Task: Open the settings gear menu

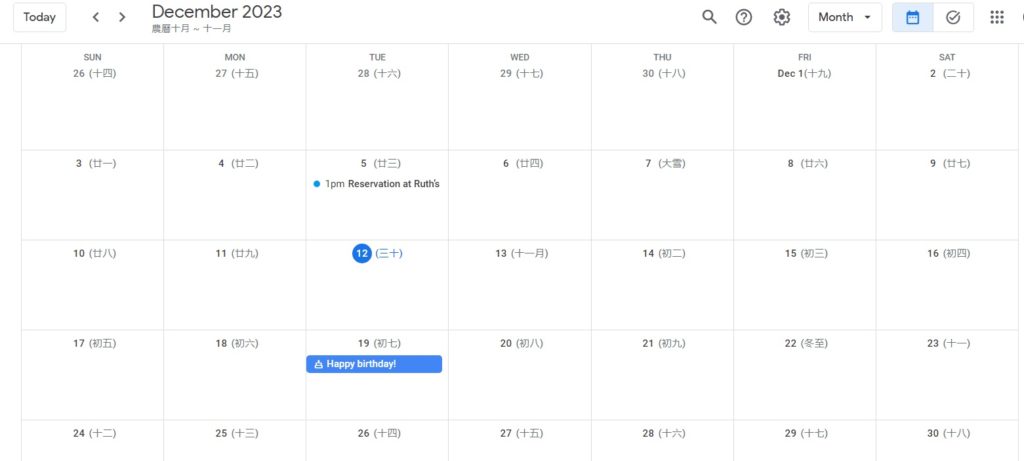Action: 782,17
